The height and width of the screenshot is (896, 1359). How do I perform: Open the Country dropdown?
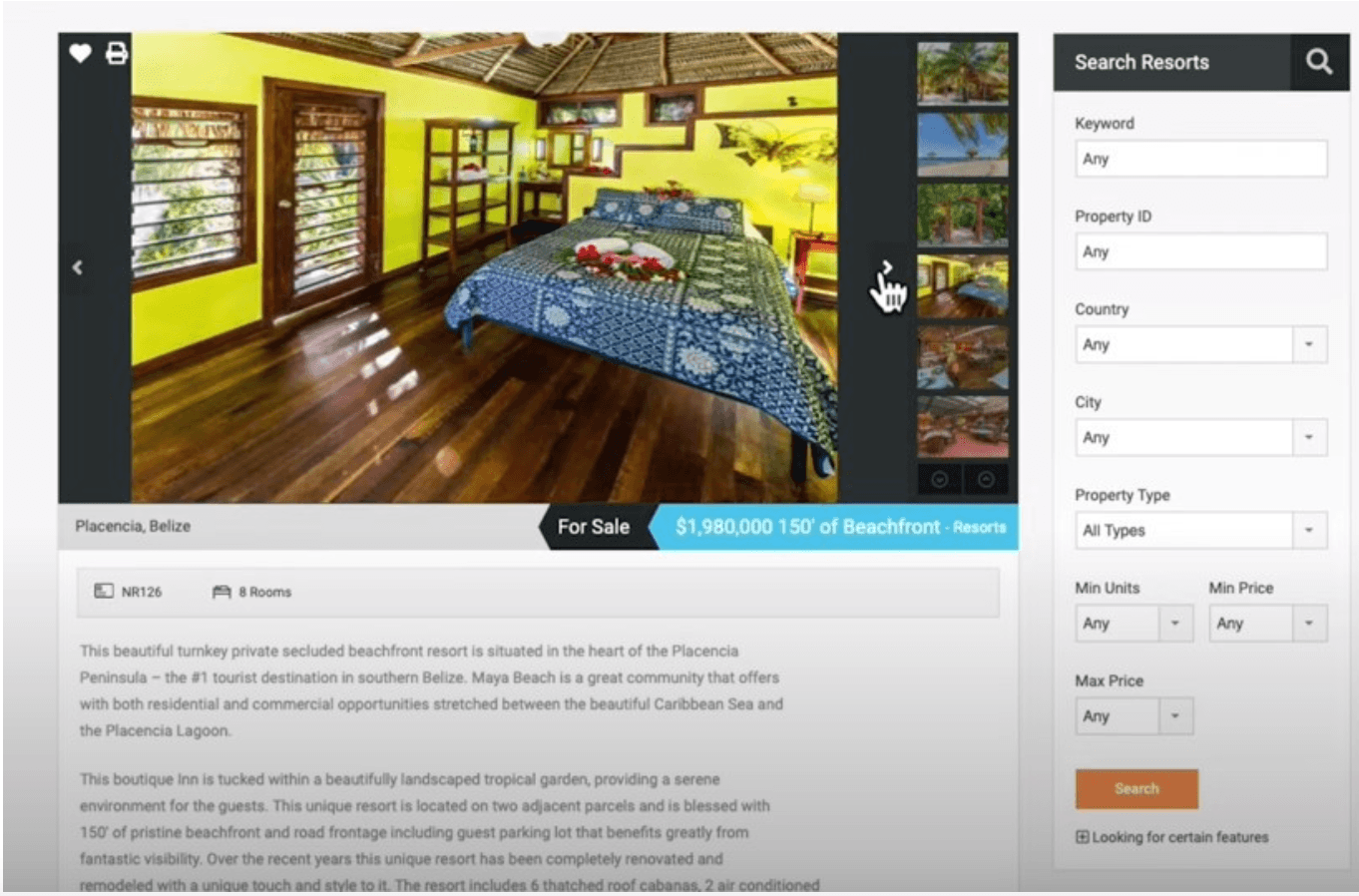pos(1201,344)
